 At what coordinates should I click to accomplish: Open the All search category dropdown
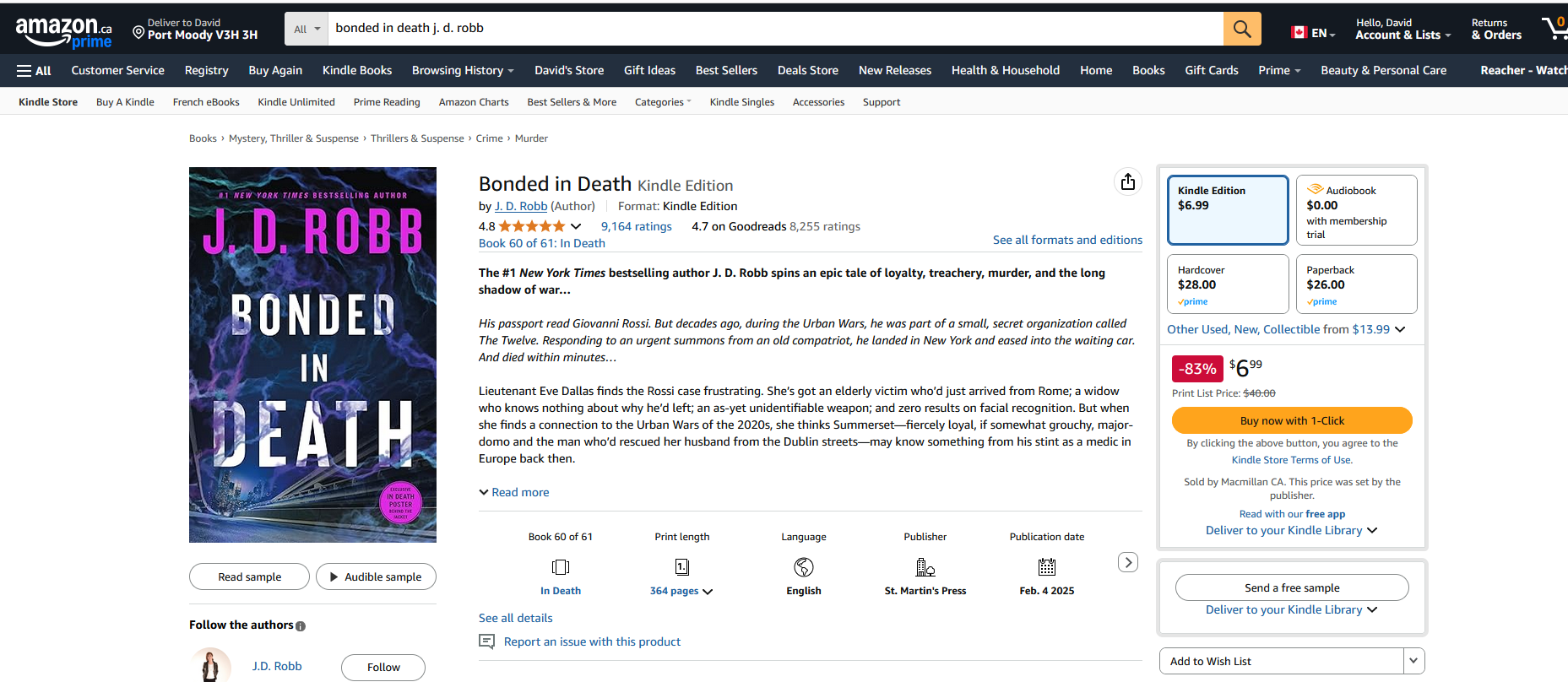click(x=307, y=29)
